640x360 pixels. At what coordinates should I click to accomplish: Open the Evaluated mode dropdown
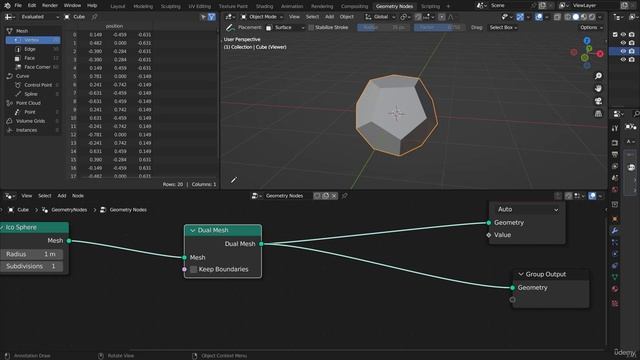point(40,17)
